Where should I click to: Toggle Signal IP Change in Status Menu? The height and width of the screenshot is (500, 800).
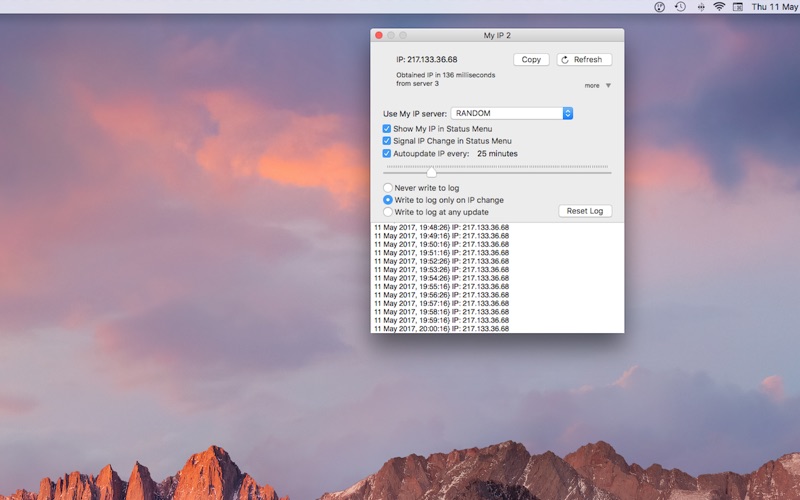coord(387,141)
